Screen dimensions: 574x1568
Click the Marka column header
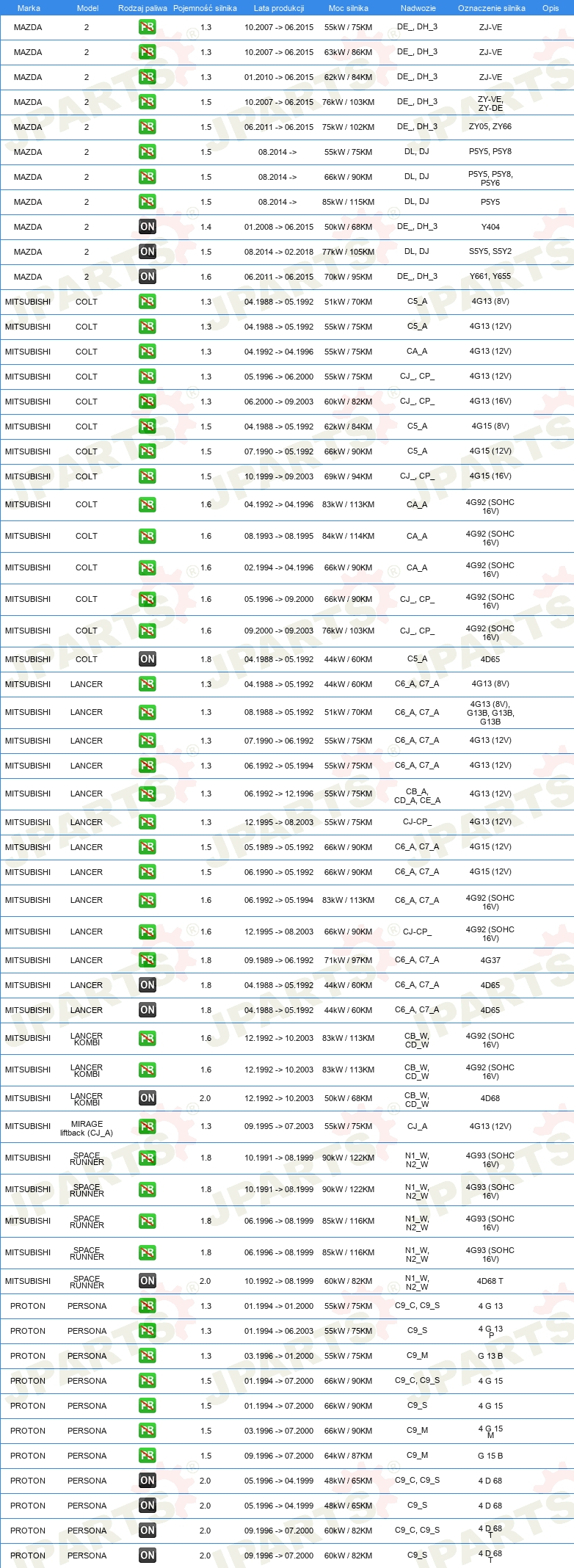pyautogui.click(x=29, y=8)
